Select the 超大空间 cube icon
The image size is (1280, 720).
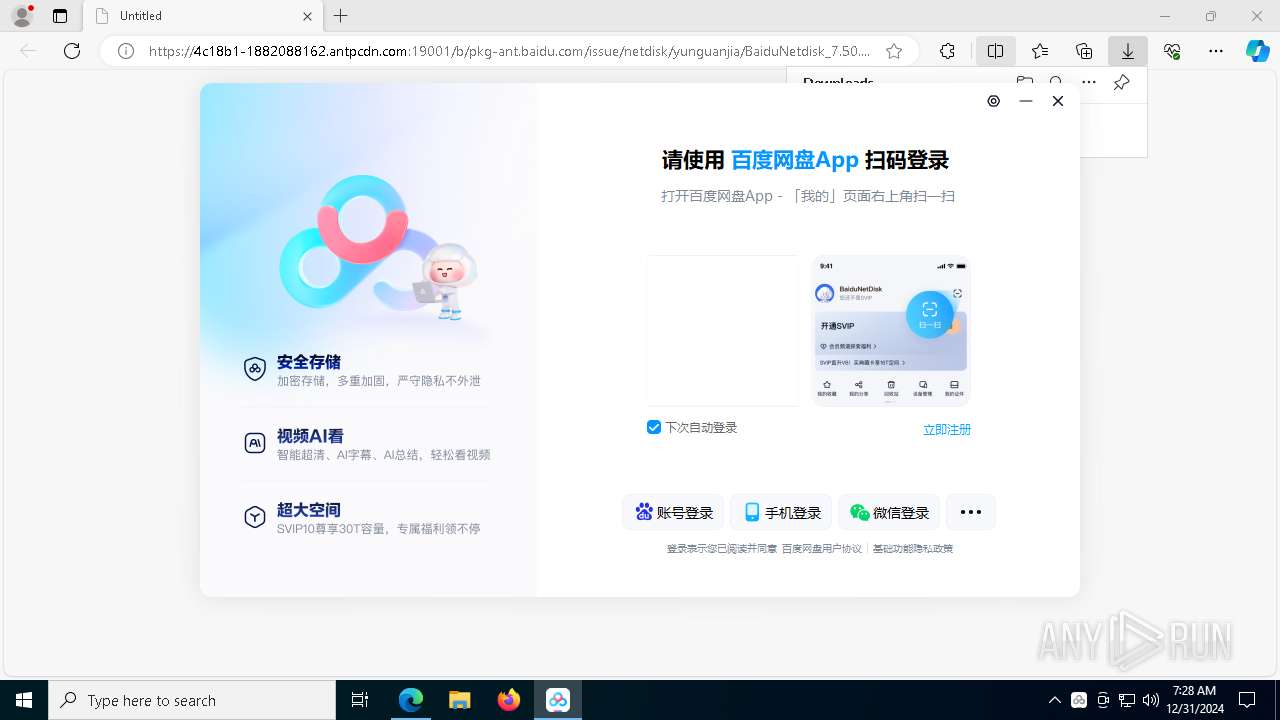pyautogui.click(x=255, y=517)
